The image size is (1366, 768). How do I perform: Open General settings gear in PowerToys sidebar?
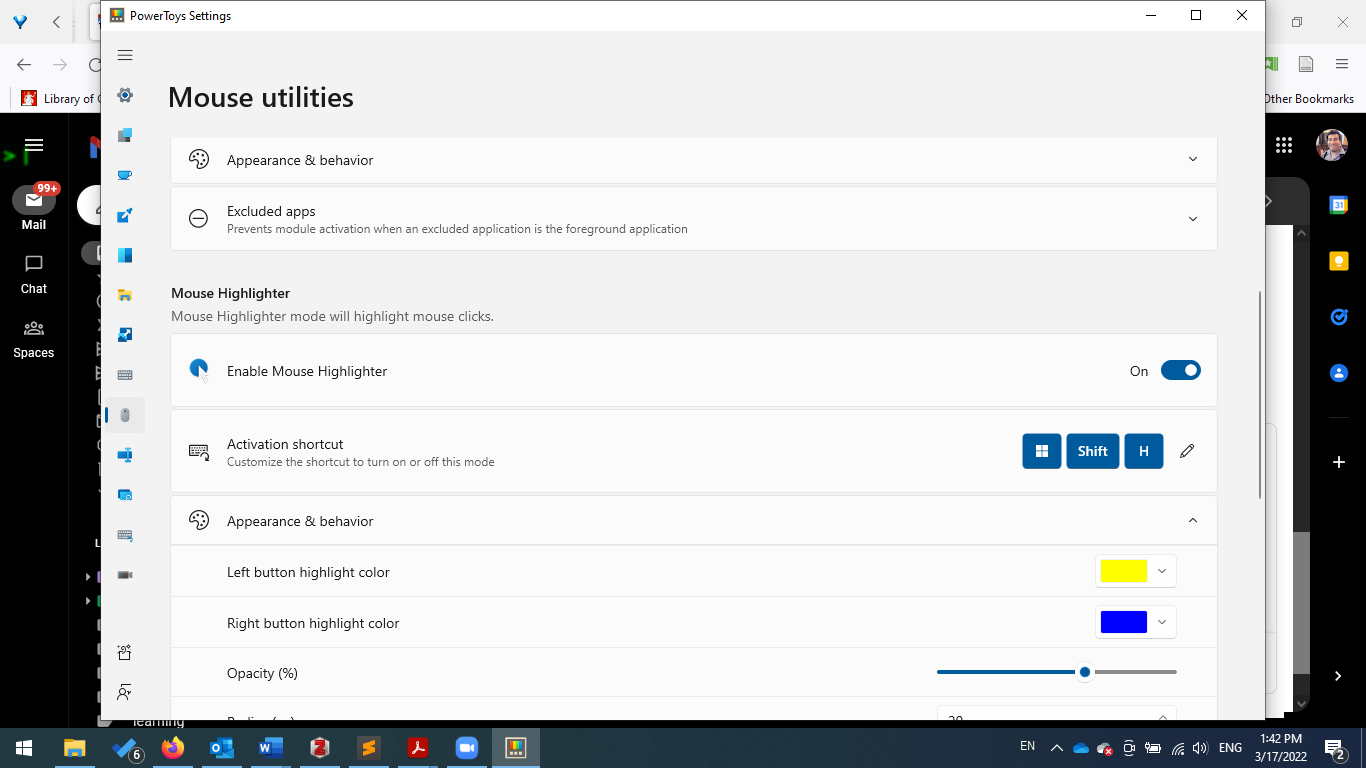tap(125, 95)
